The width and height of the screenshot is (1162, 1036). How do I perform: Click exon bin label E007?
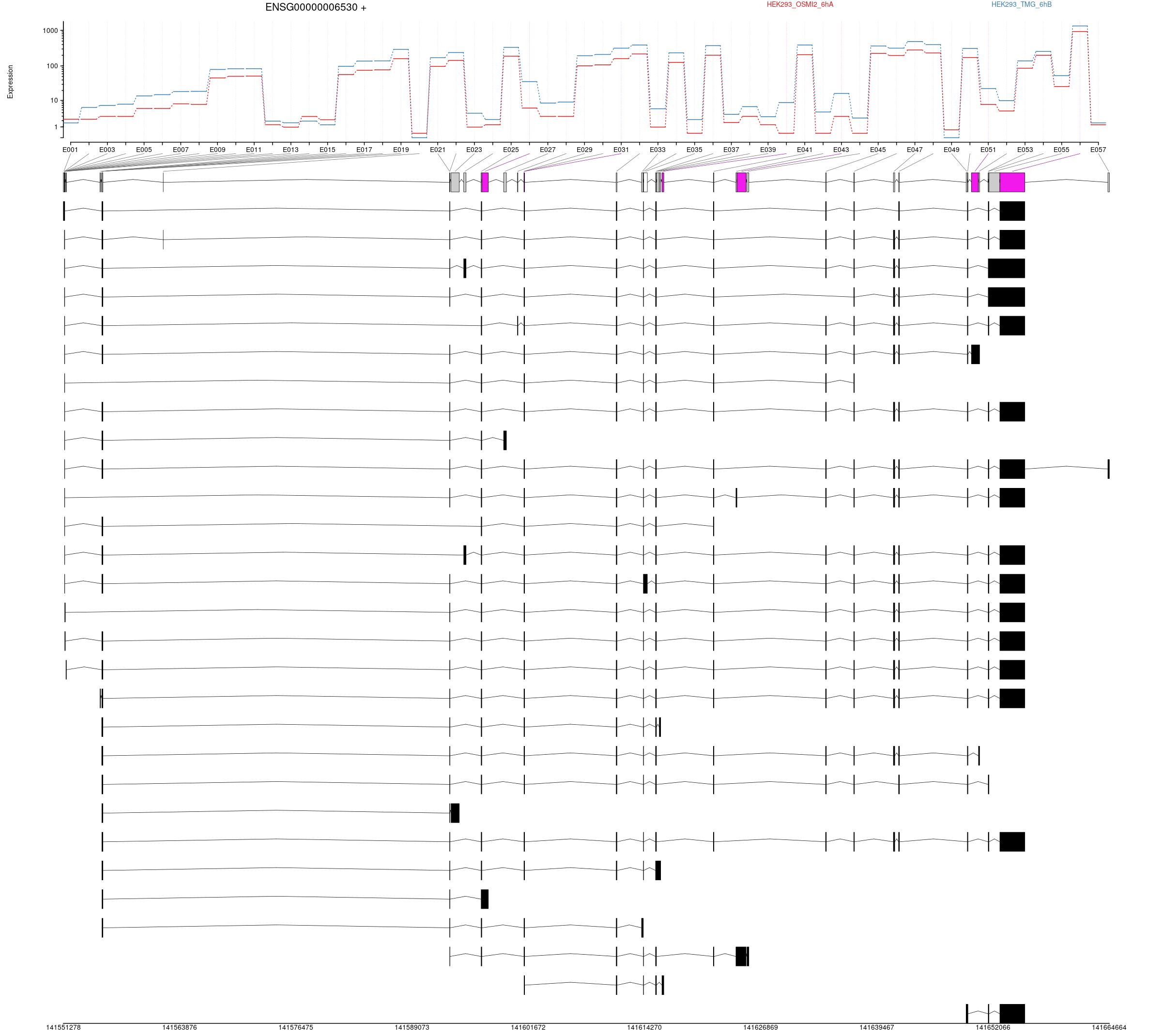(x=181, y=150)
